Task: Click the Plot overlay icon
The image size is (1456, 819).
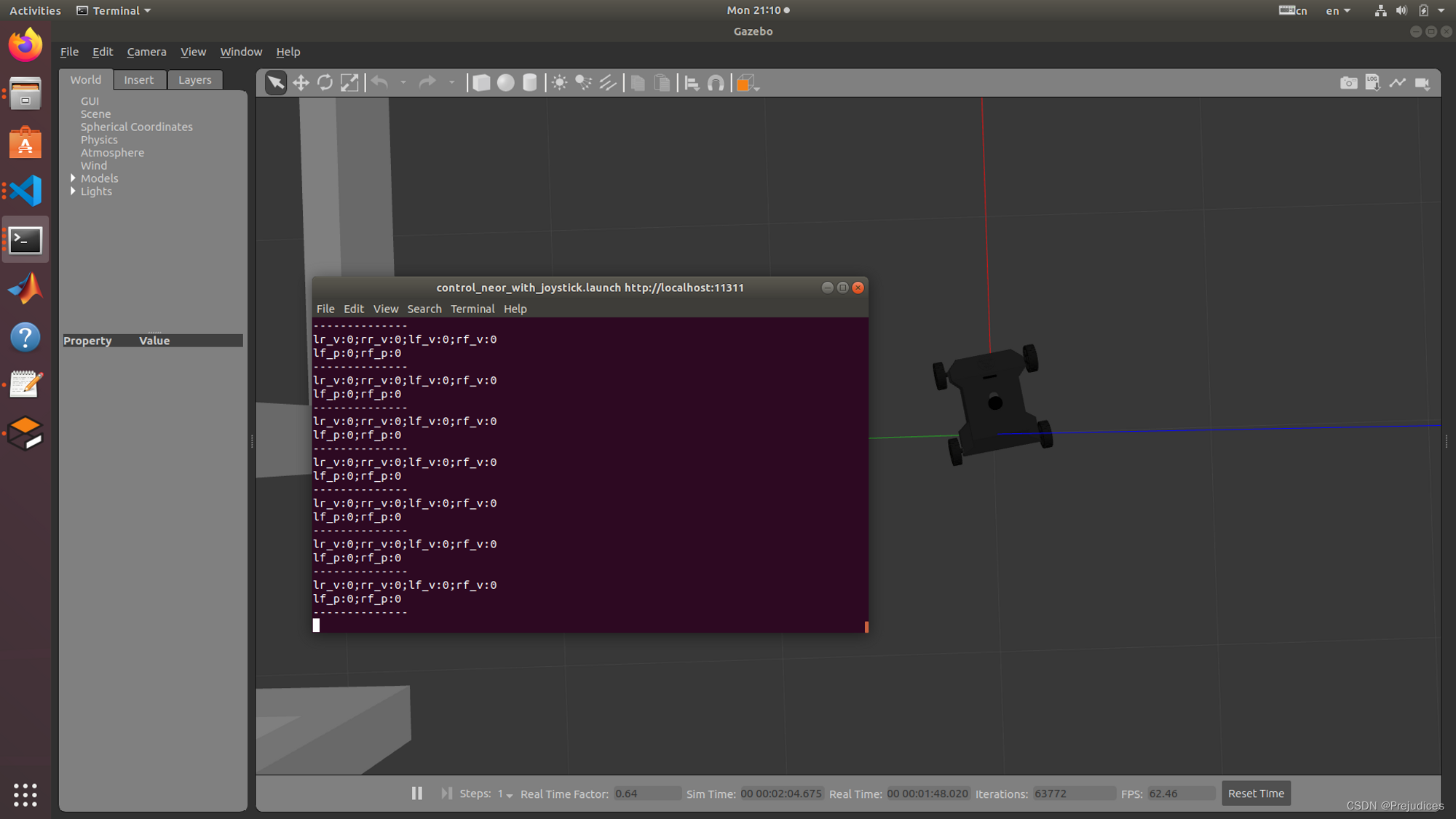Action: click(1398, 83)
